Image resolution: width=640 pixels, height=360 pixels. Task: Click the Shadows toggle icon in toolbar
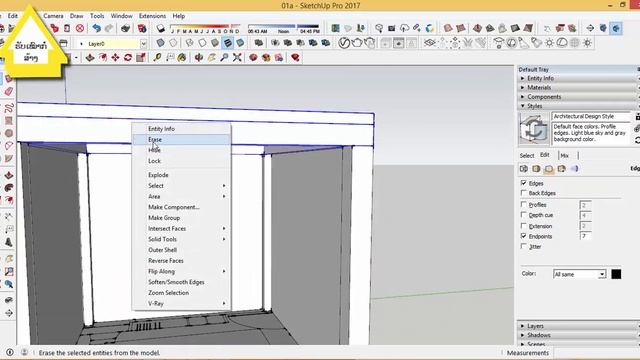point(161,28)
